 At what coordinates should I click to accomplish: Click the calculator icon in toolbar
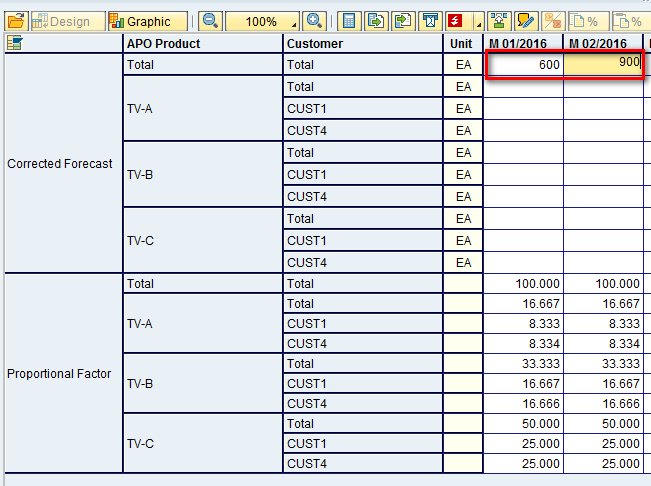coord(349,21)
